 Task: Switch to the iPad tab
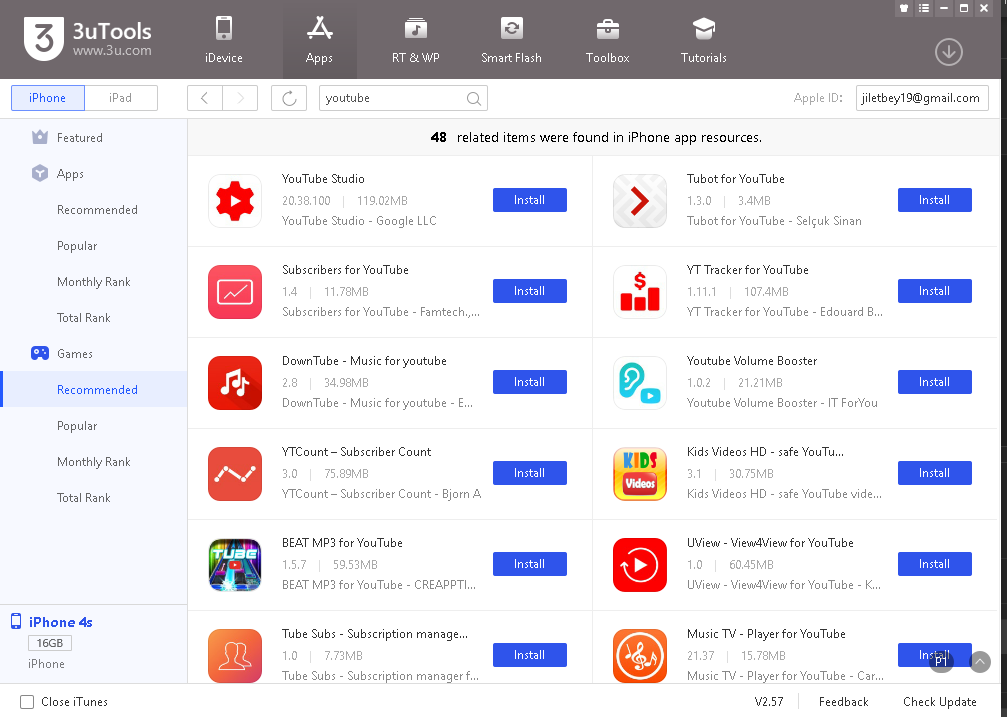coord(121,98)
